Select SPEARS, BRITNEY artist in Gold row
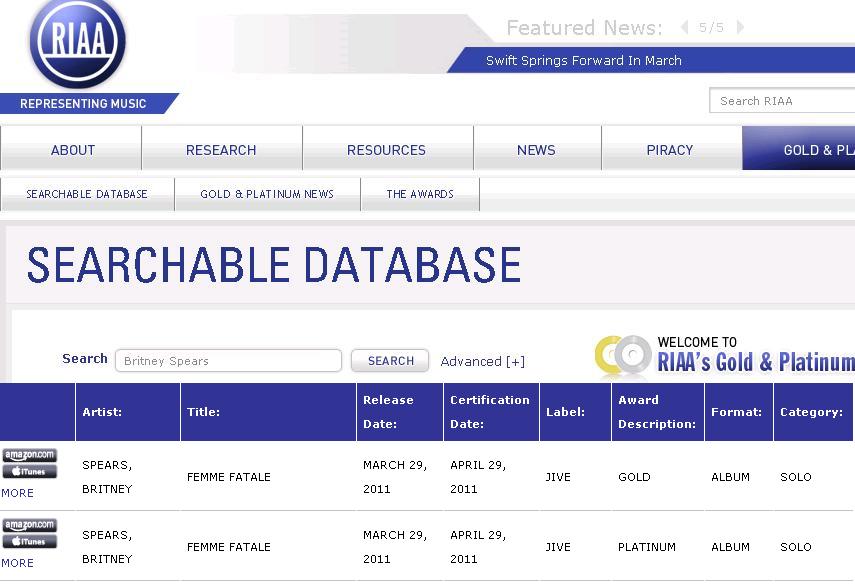Screen dimensions: 855x585 (107, 477)
